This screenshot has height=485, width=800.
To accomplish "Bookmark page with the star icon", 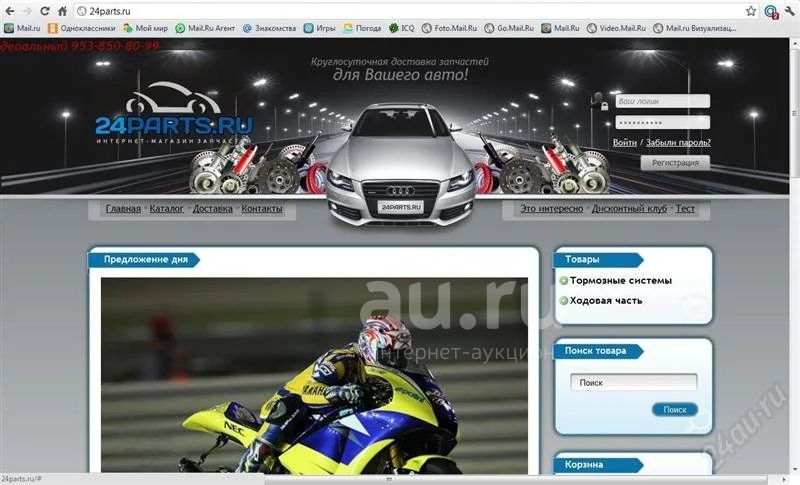I will (751, 11).
